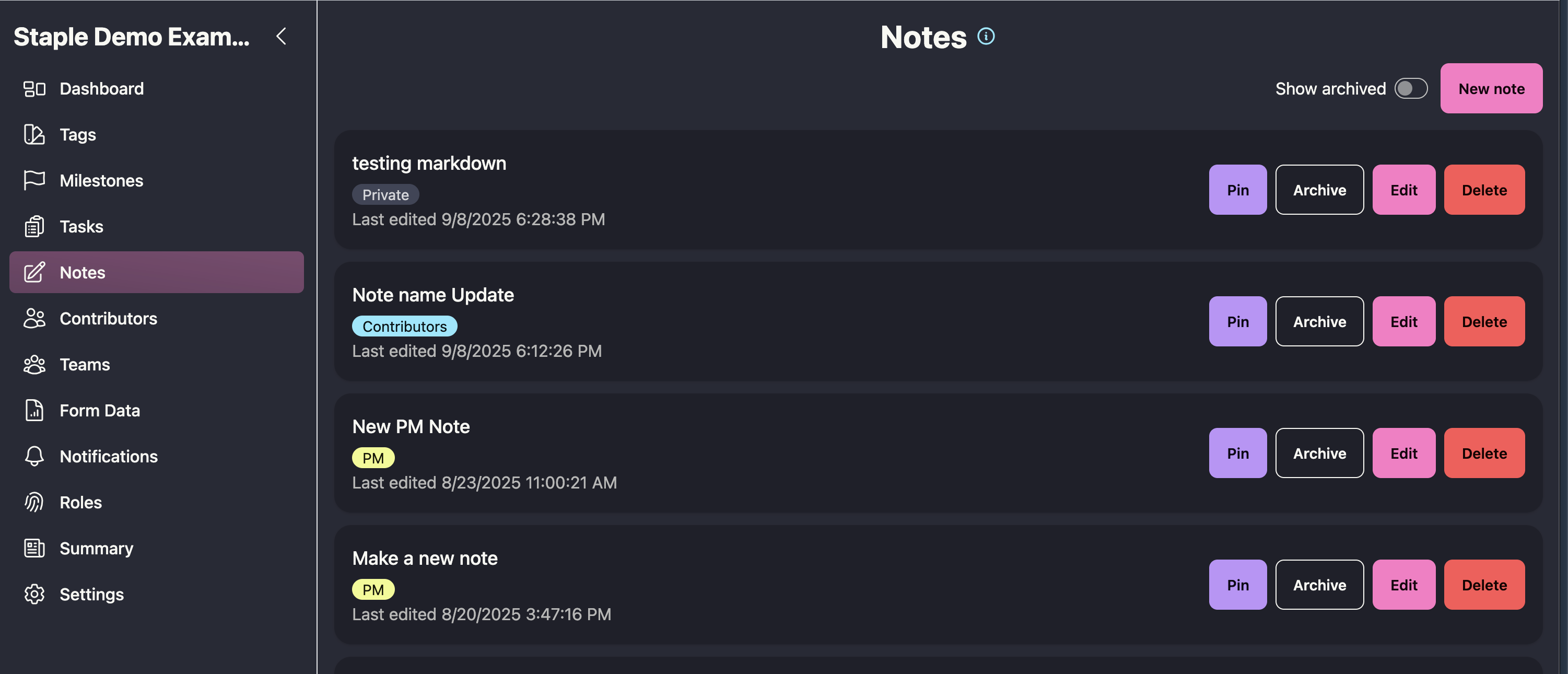This screenshot has height=674, width=1568.
Task: Click the Roles fingerprint icon
Action: point(34,502)
